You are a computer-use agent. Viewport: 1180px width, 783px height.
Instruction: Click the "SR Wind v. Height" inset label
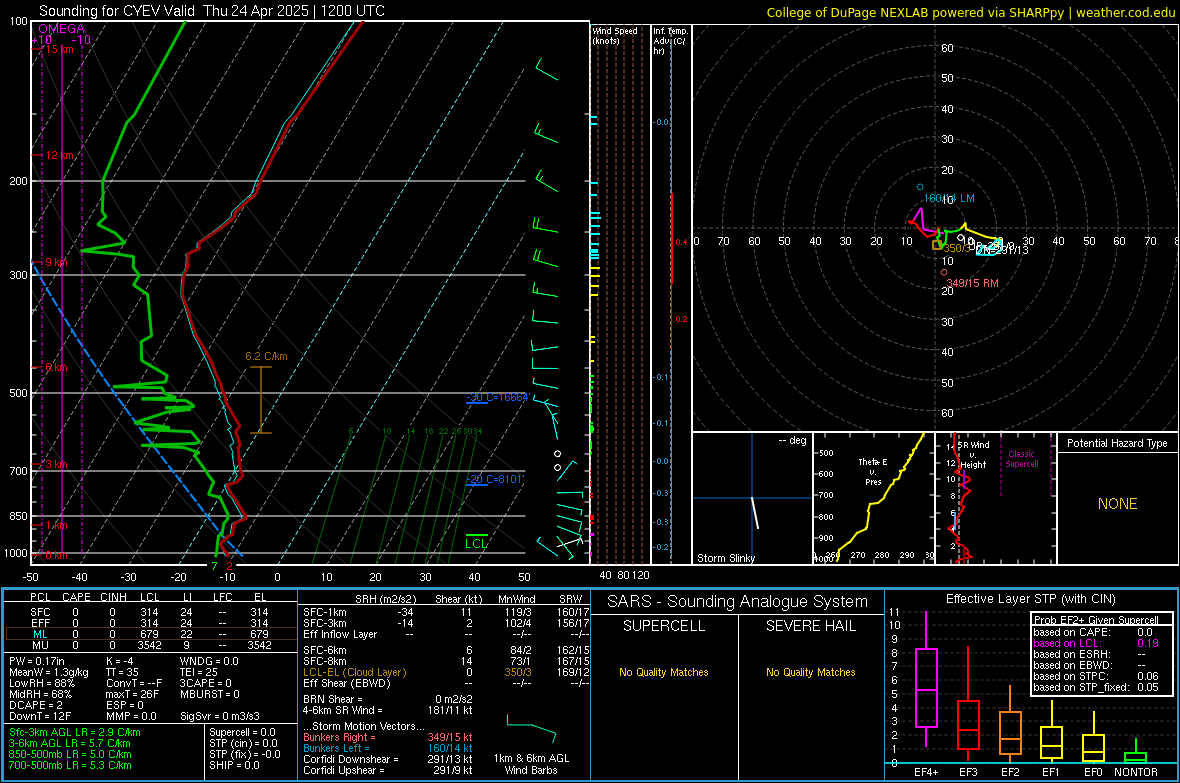[973, 455]
